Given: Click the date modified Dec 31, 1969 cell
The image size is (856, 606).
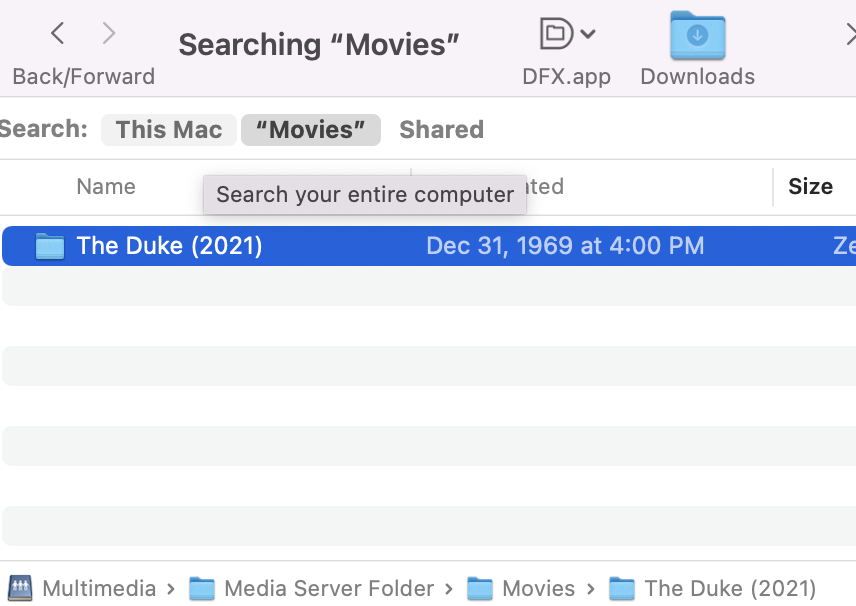Looking at the screenshot, I should [x=565, y=246].
